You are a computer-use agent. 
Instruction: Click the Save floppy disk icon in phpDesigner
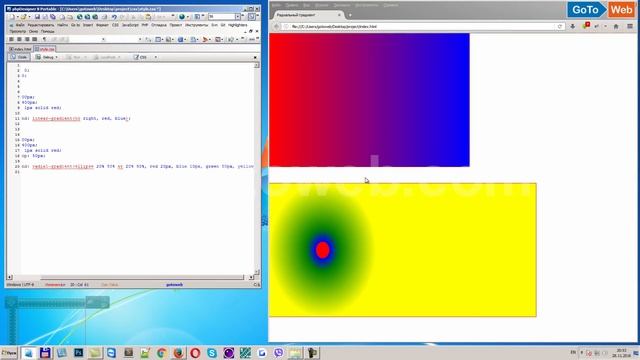coord(37,17)
